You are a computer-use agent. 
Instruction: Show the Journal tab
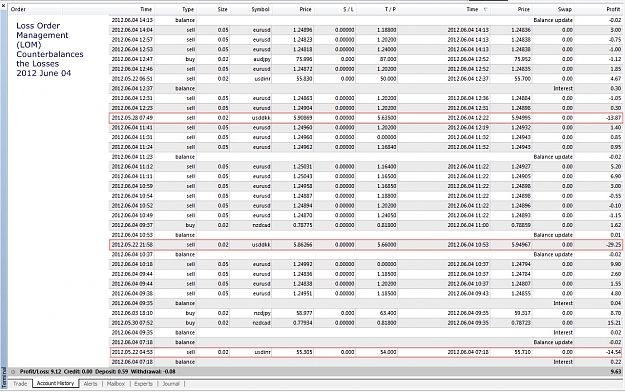pyautogui.click(x=171, y=384)
